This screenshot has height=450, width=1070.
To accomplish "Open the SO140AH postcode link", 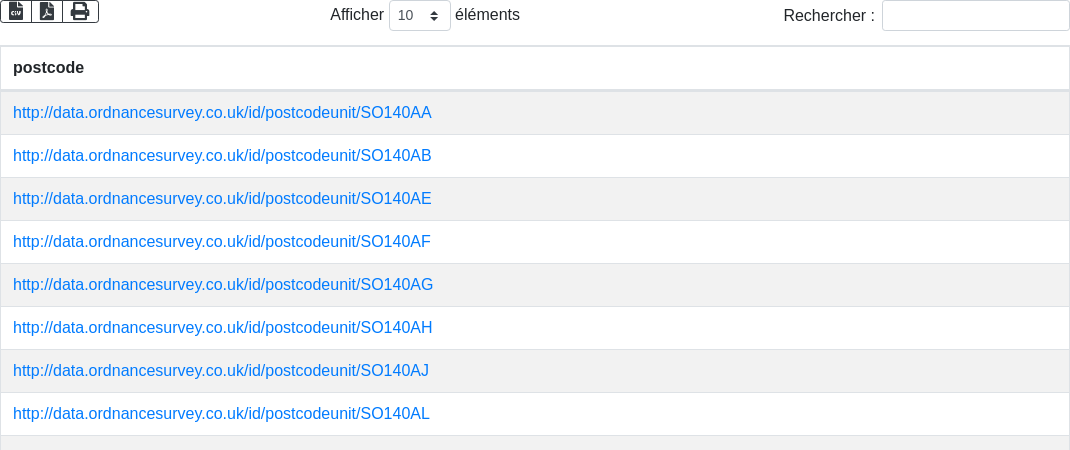I will (222, 327).
